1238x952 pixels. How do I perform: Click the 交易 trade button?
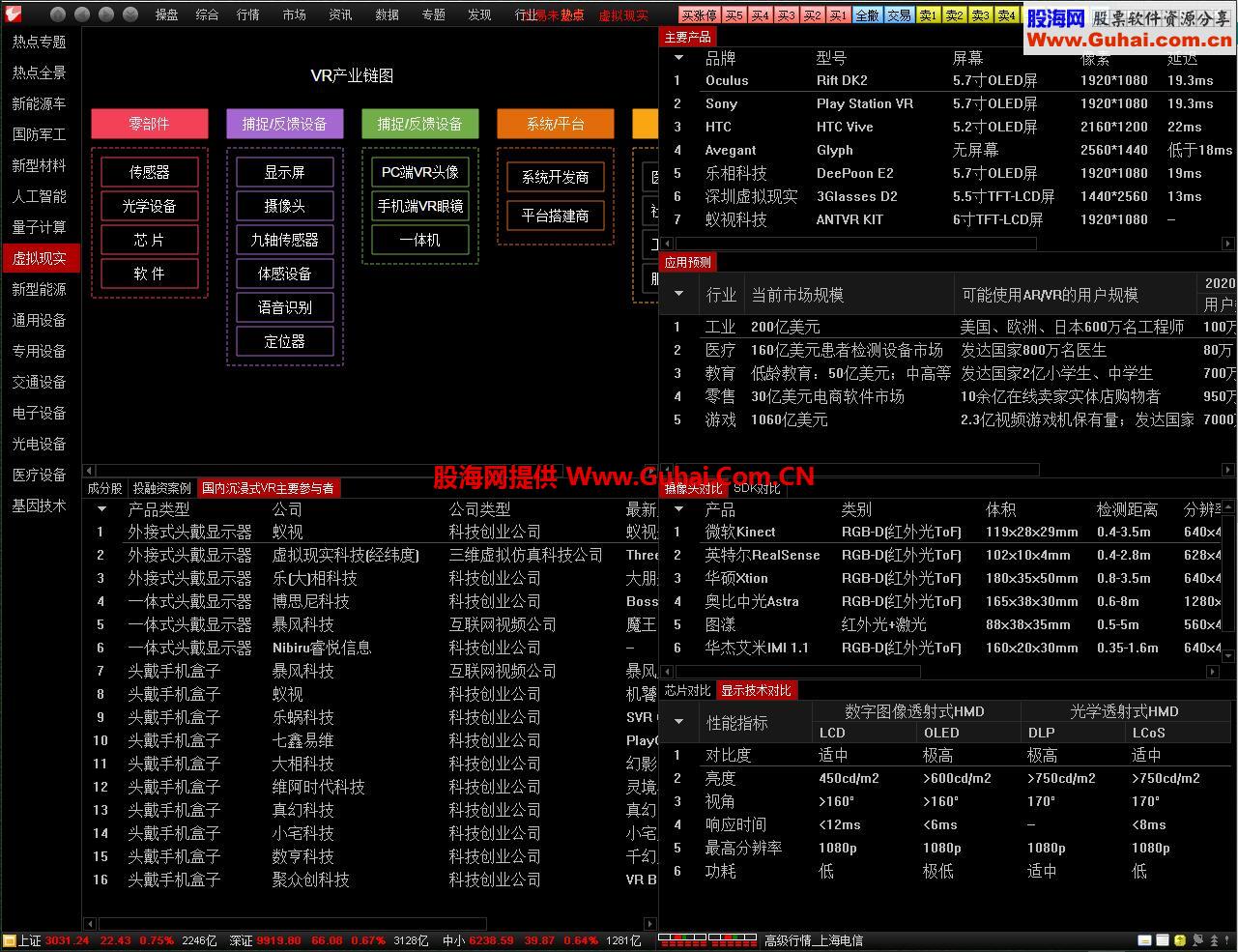899,15
